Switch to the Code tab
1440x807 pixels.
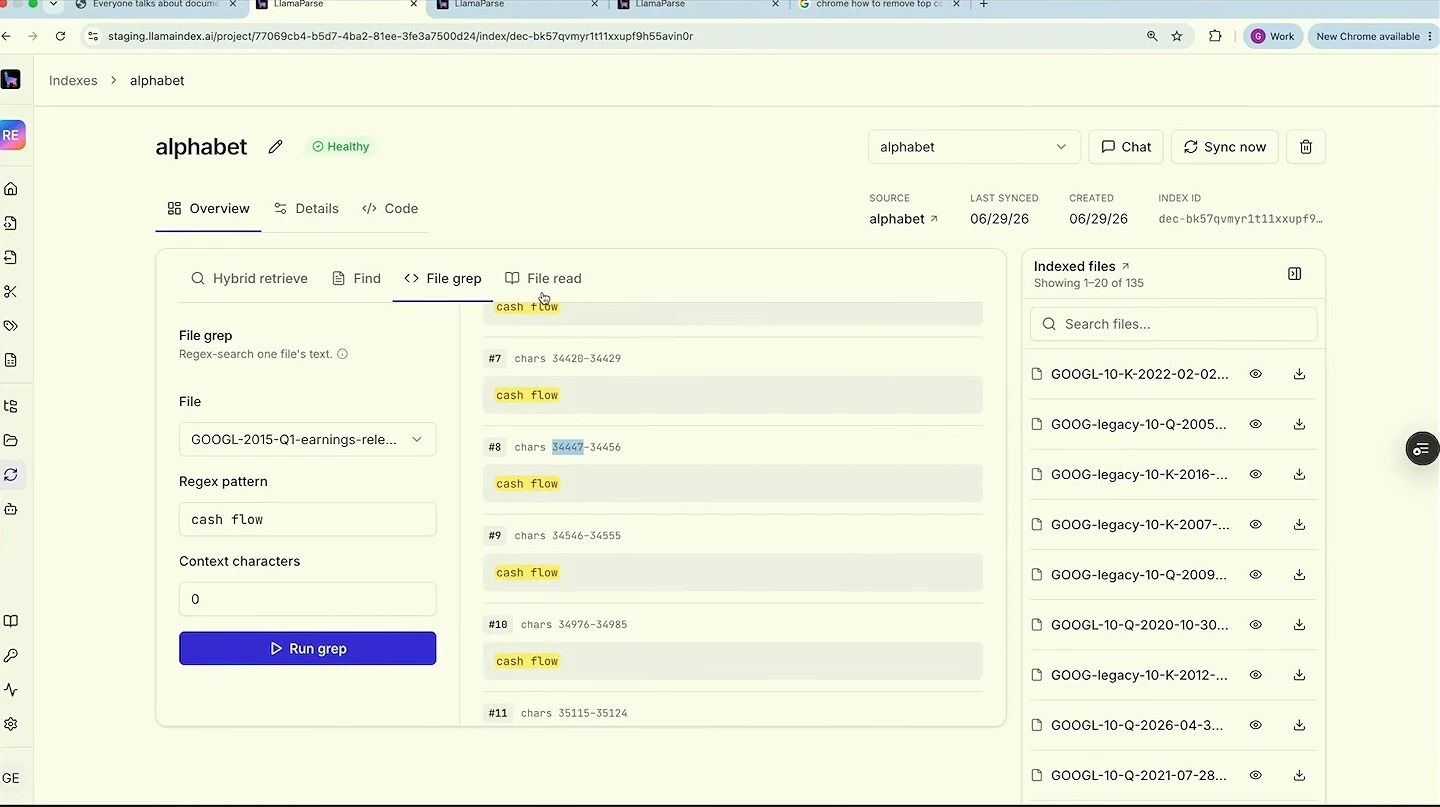coord(391,209)
